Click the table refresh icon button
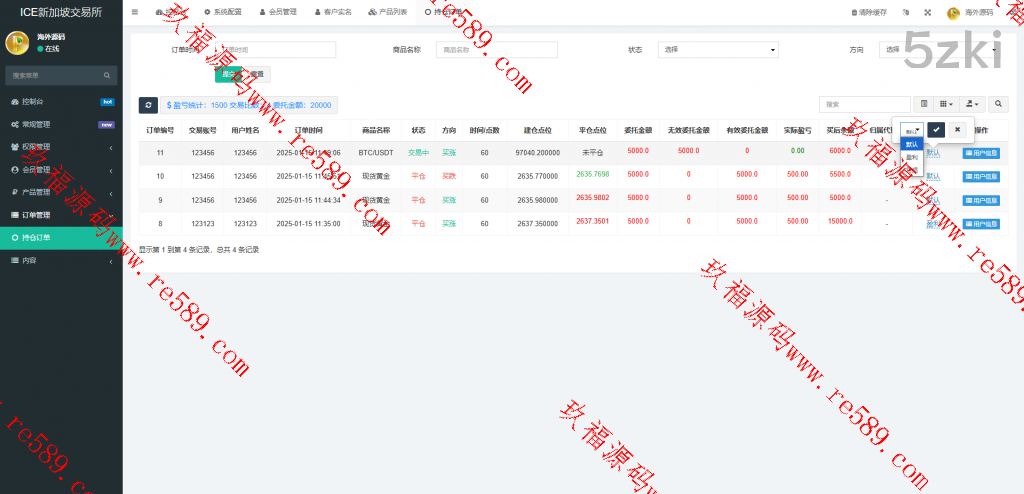The image size is (1024, 494). [148, 105]
